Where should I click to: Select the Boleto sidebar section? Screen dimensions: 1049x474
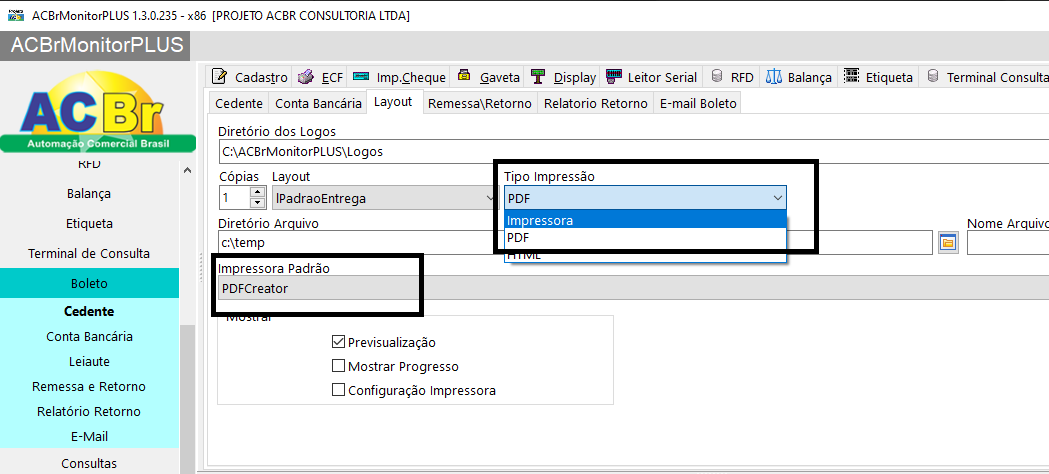(89, 283)
